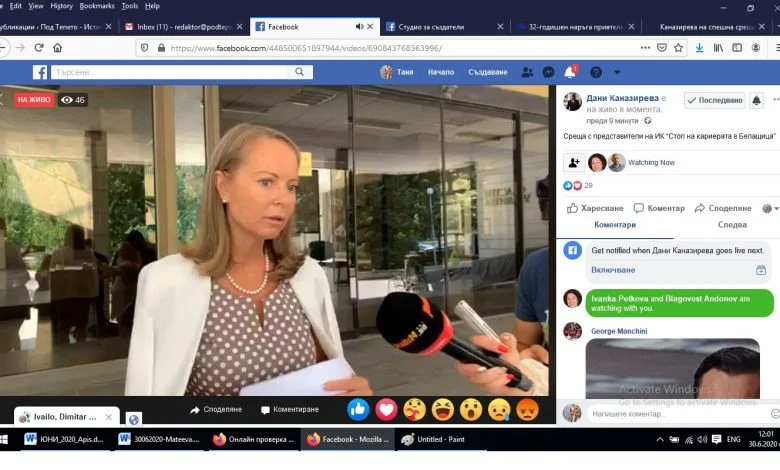Open the comment-as profile selector dropdown
The height and width of the screenshot is (470, 780).
770,208
